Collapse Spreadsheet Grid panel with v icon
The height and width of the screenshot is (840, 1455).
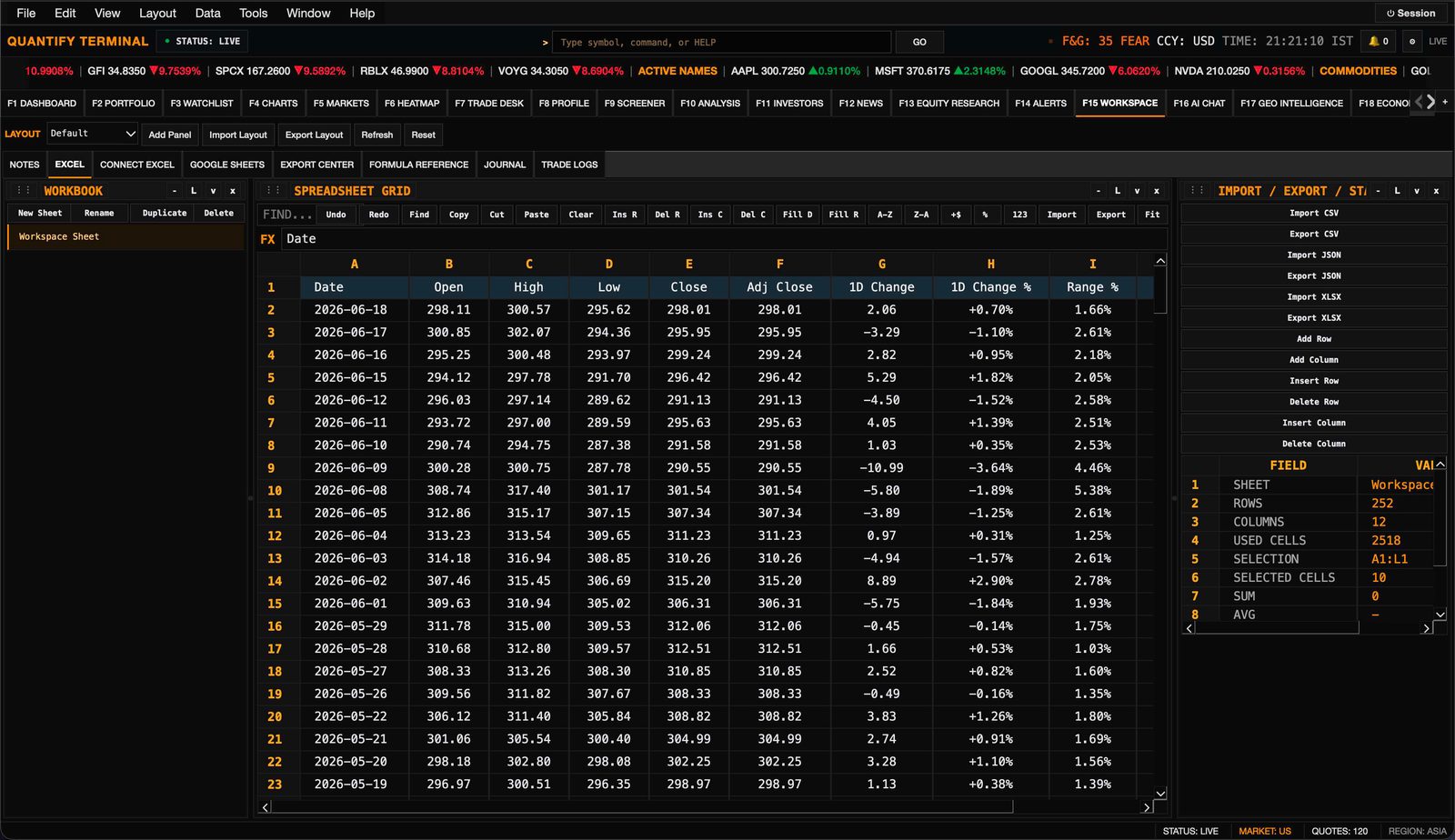tap(1137, 191)
